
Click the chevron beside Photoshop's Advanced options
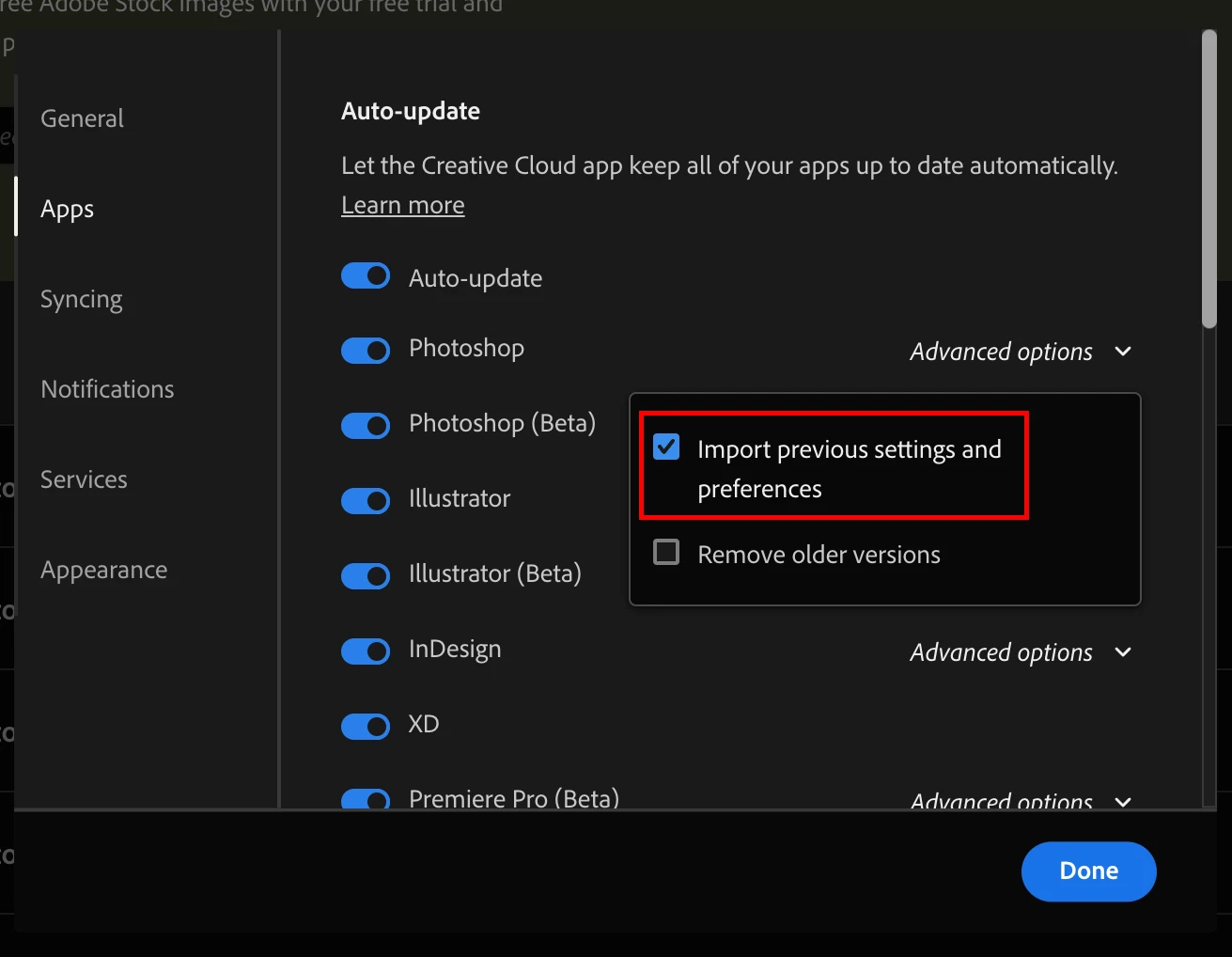(x=1122, y=352)
